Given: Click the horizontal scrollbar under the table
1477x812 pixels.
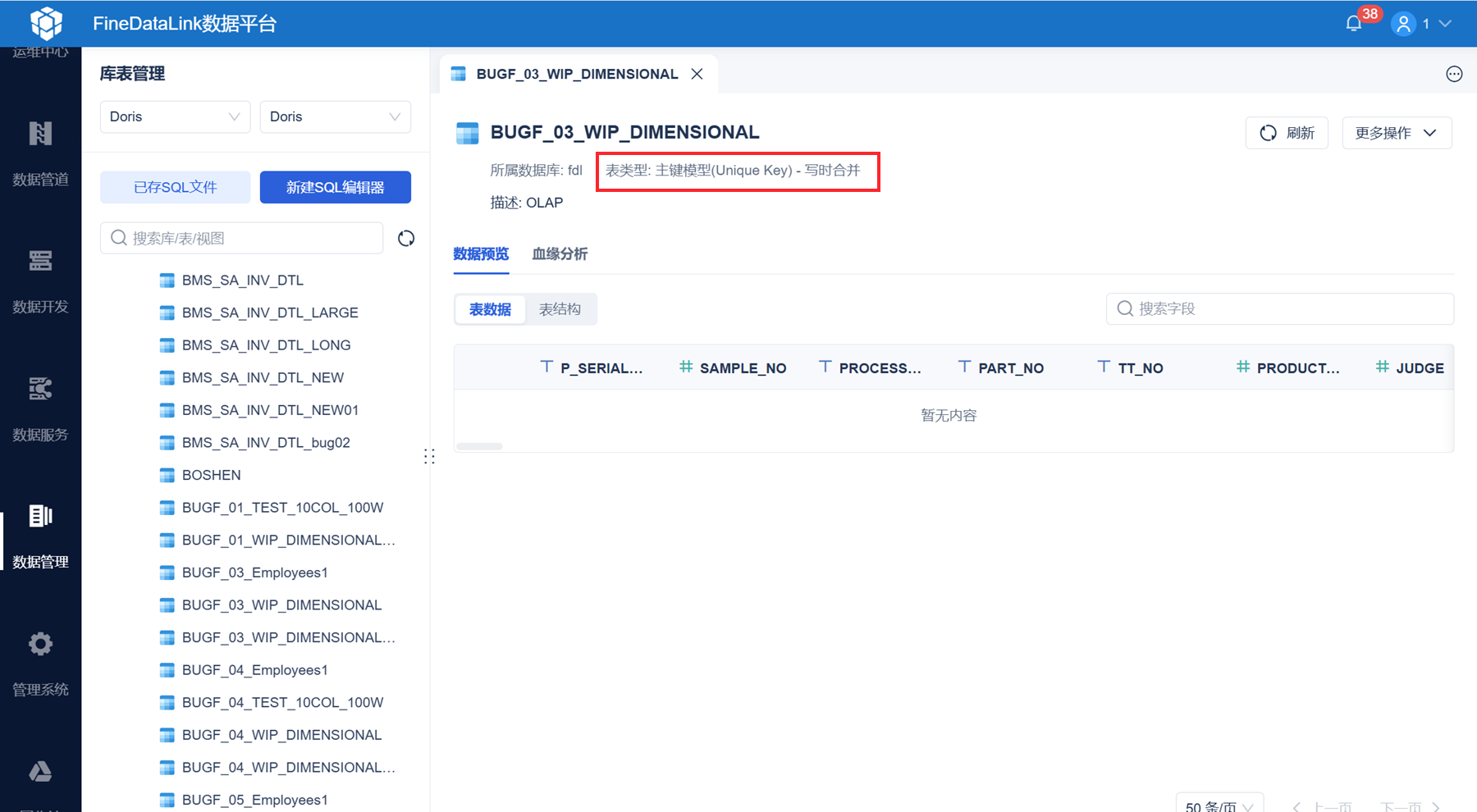Looking at the screenshot, I should click(479, 446).
